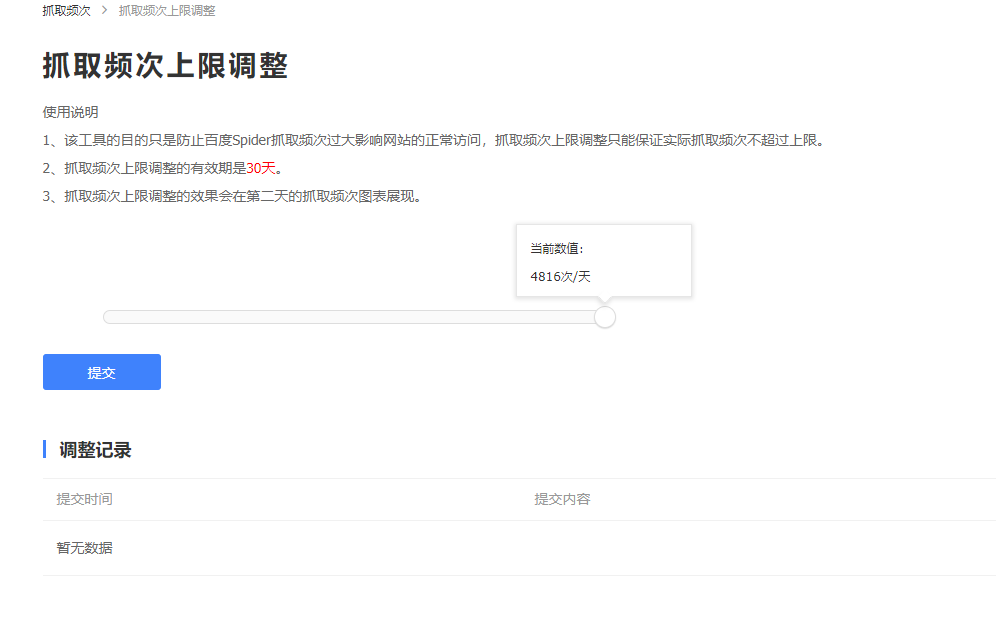Click the 使用说明 instructions label

[x=70, y=112]
